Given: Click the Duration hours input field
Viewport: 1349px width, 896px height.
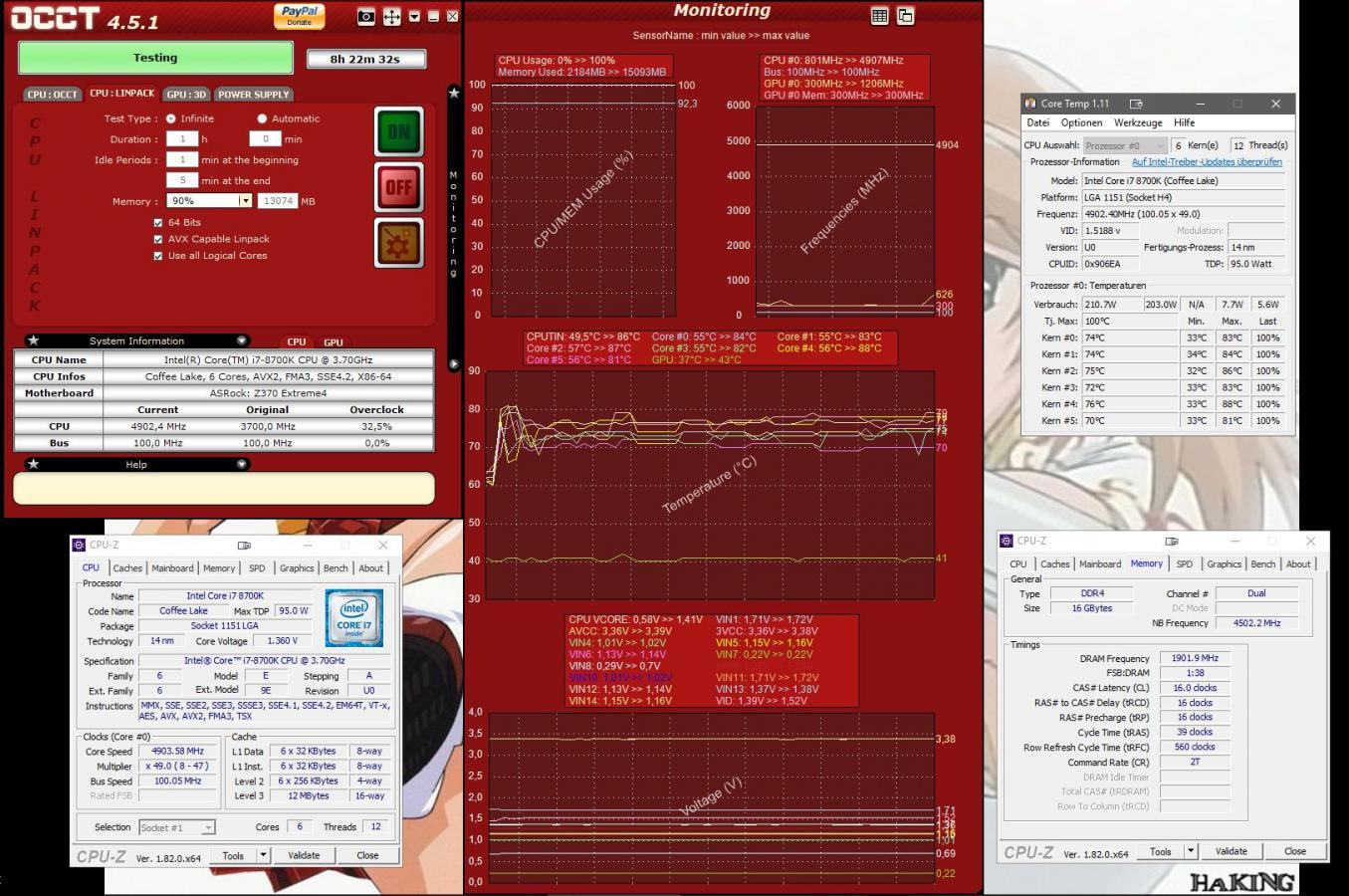Looking at the screenshot, I should pyautogui.click(x=182, y=139).
